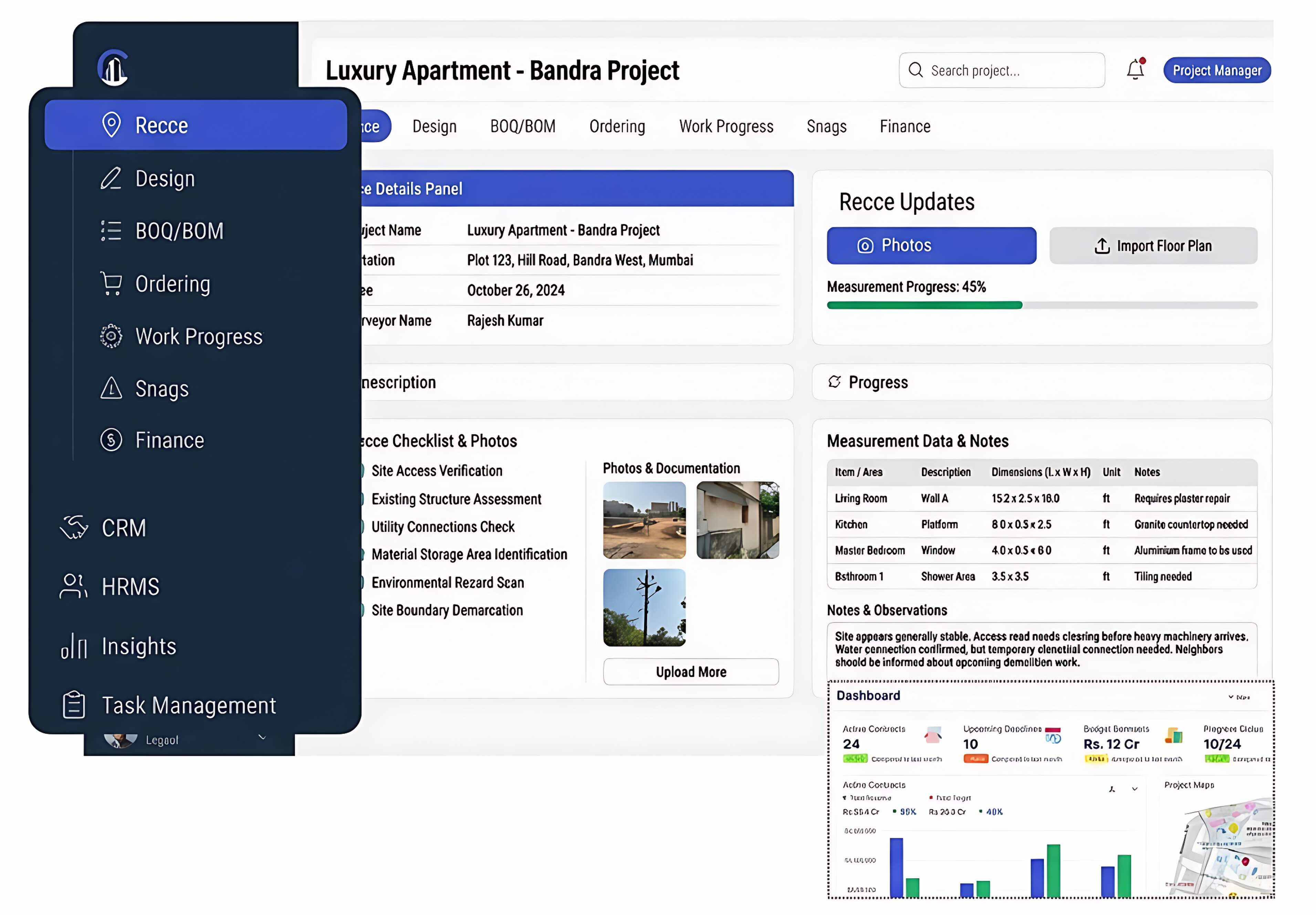Click the Import Floor Plan button

[x=1153, y=246]
